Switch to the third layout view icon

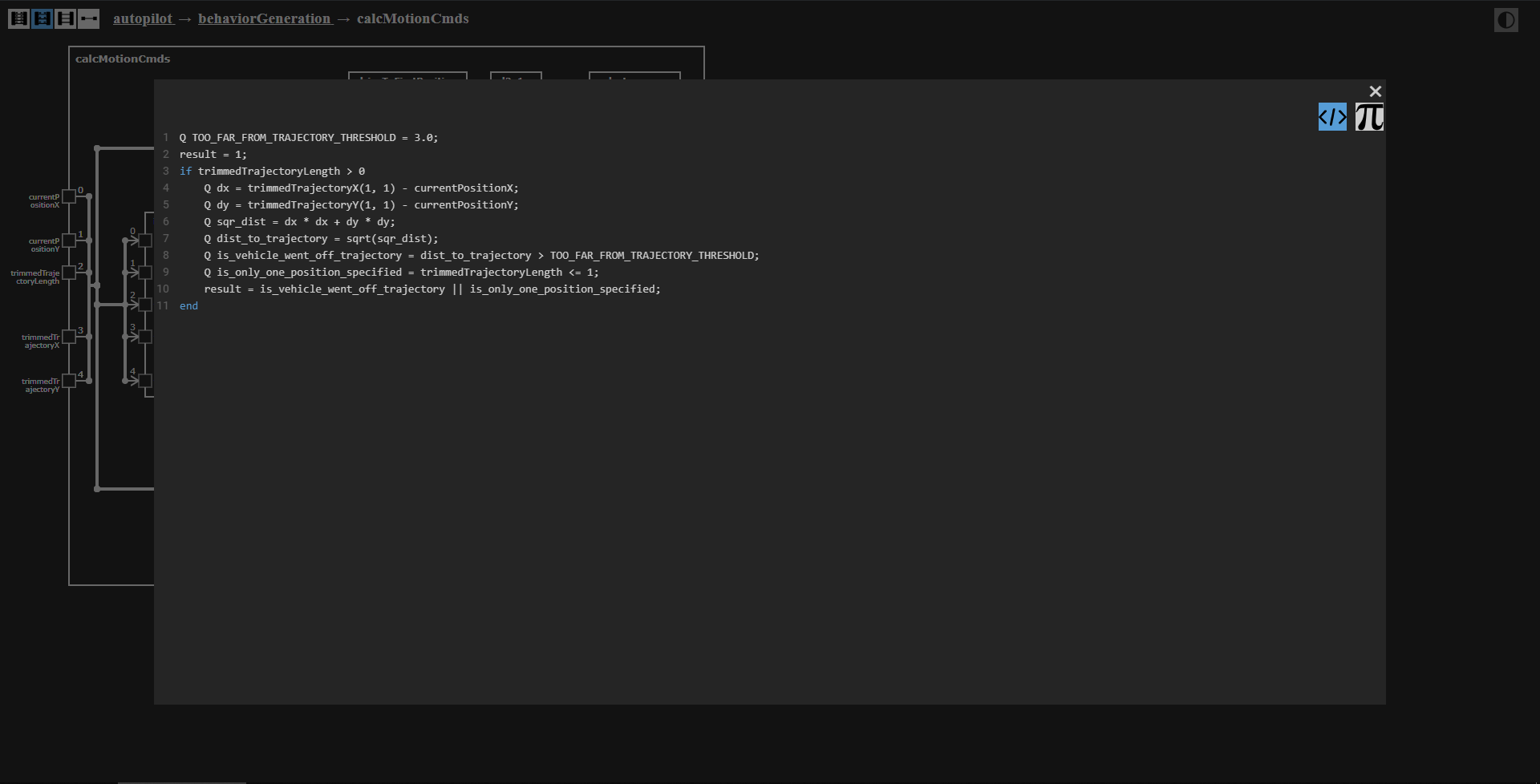66,18
